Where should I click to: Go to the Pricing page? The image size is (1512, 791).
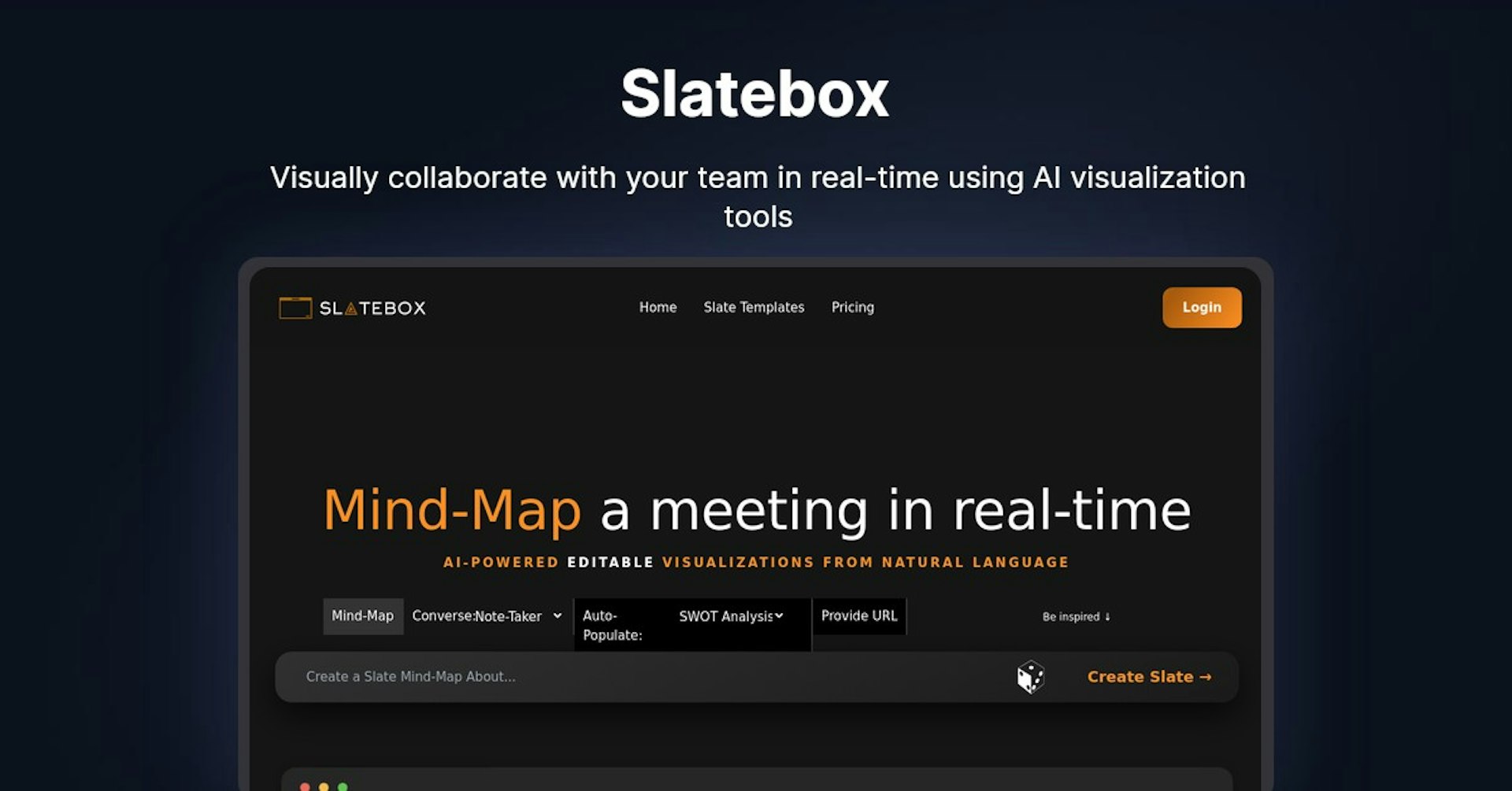(853, 307)
